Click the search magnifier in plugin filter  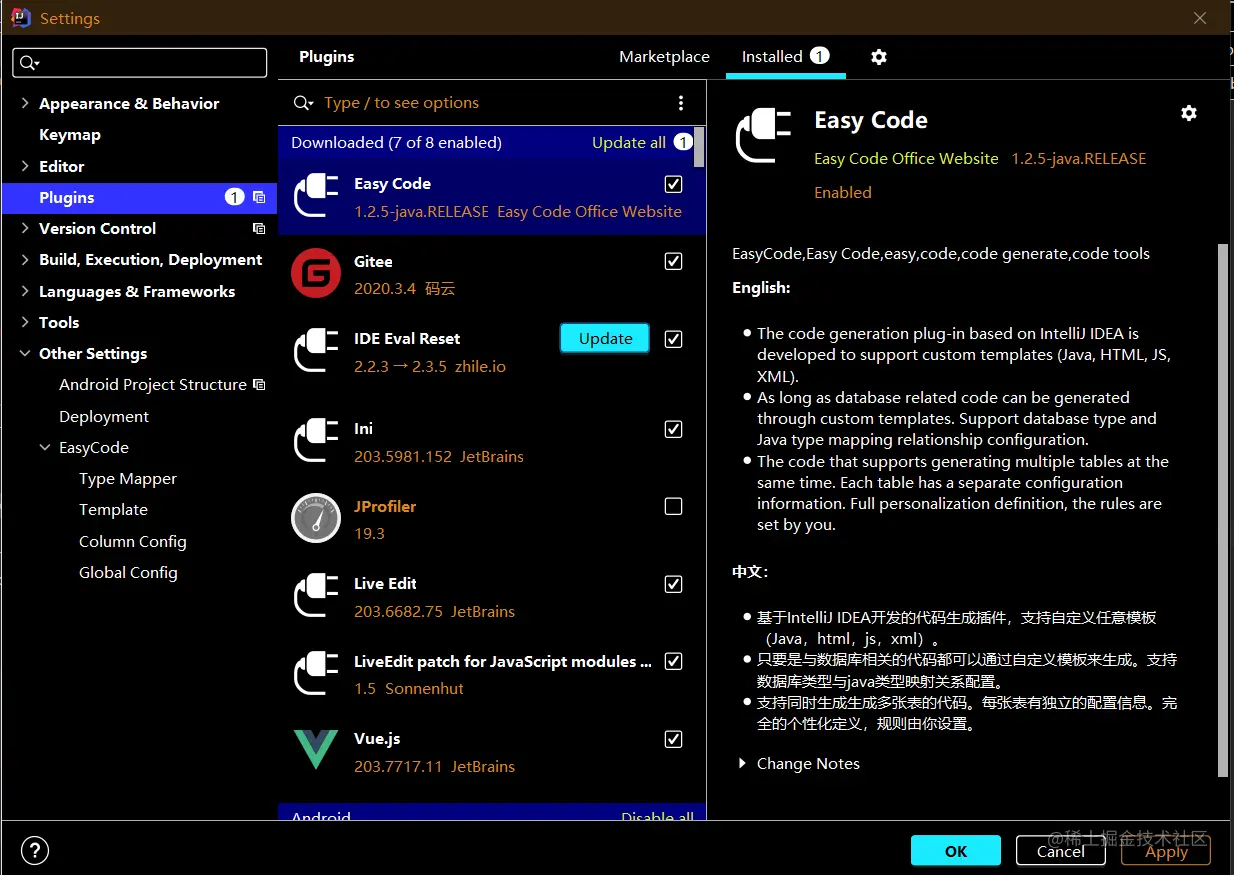click(304, 103)
